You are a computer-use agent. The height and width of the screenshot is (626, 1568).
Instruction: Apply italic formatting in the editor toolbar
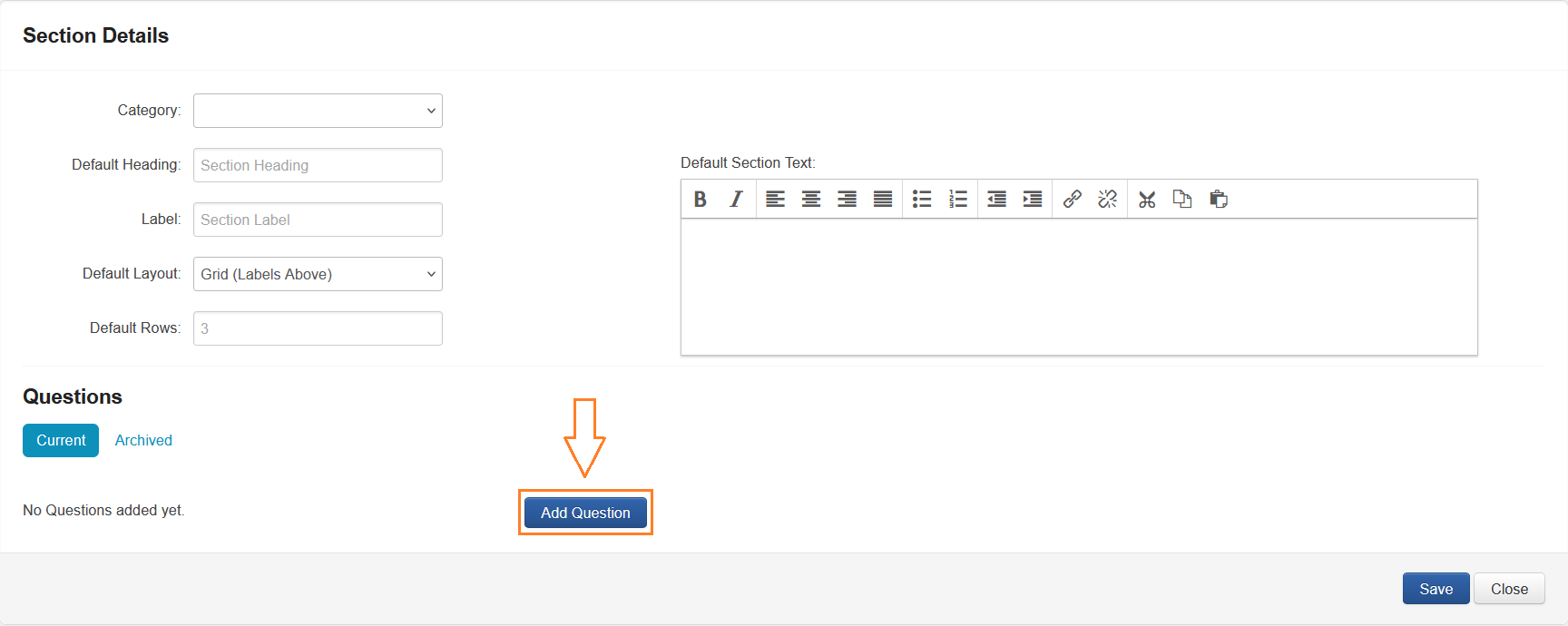(x=736, y=200)
